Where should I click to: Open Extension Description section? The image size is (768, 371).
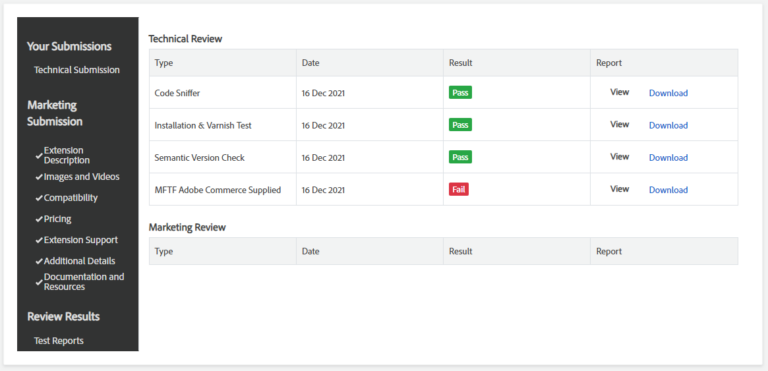click(x=67, y=155)
